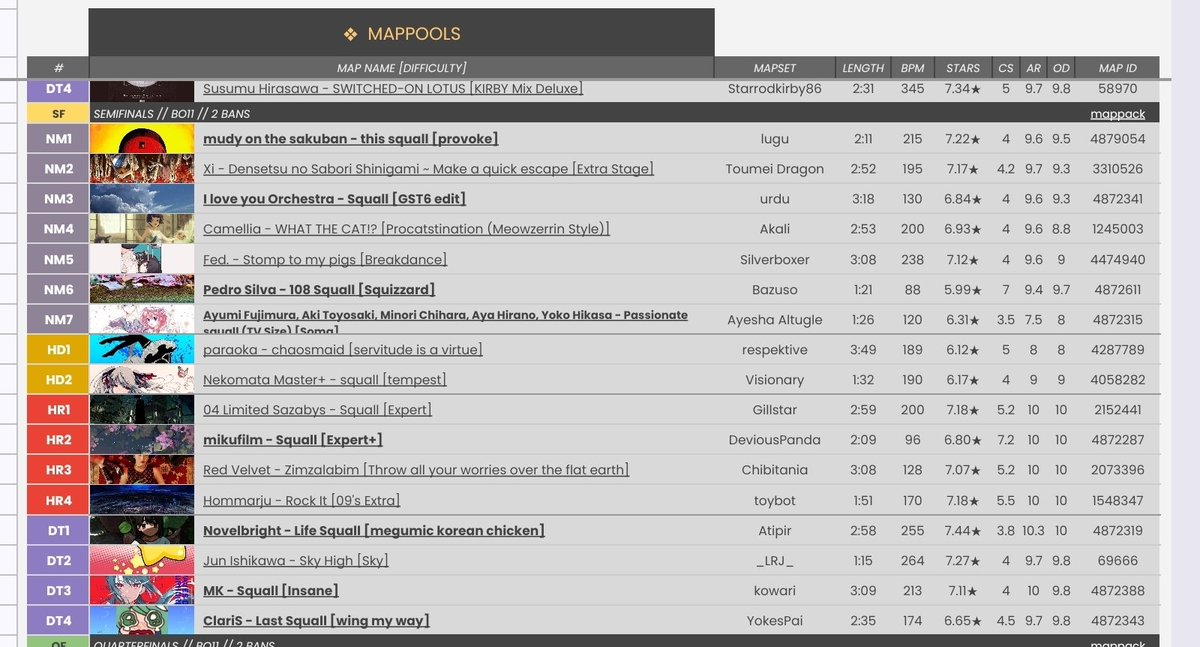Open mikufilm - Squall [Expert+] link
This screenshot has height=647, width=1200.
click(x=293, y=440)
